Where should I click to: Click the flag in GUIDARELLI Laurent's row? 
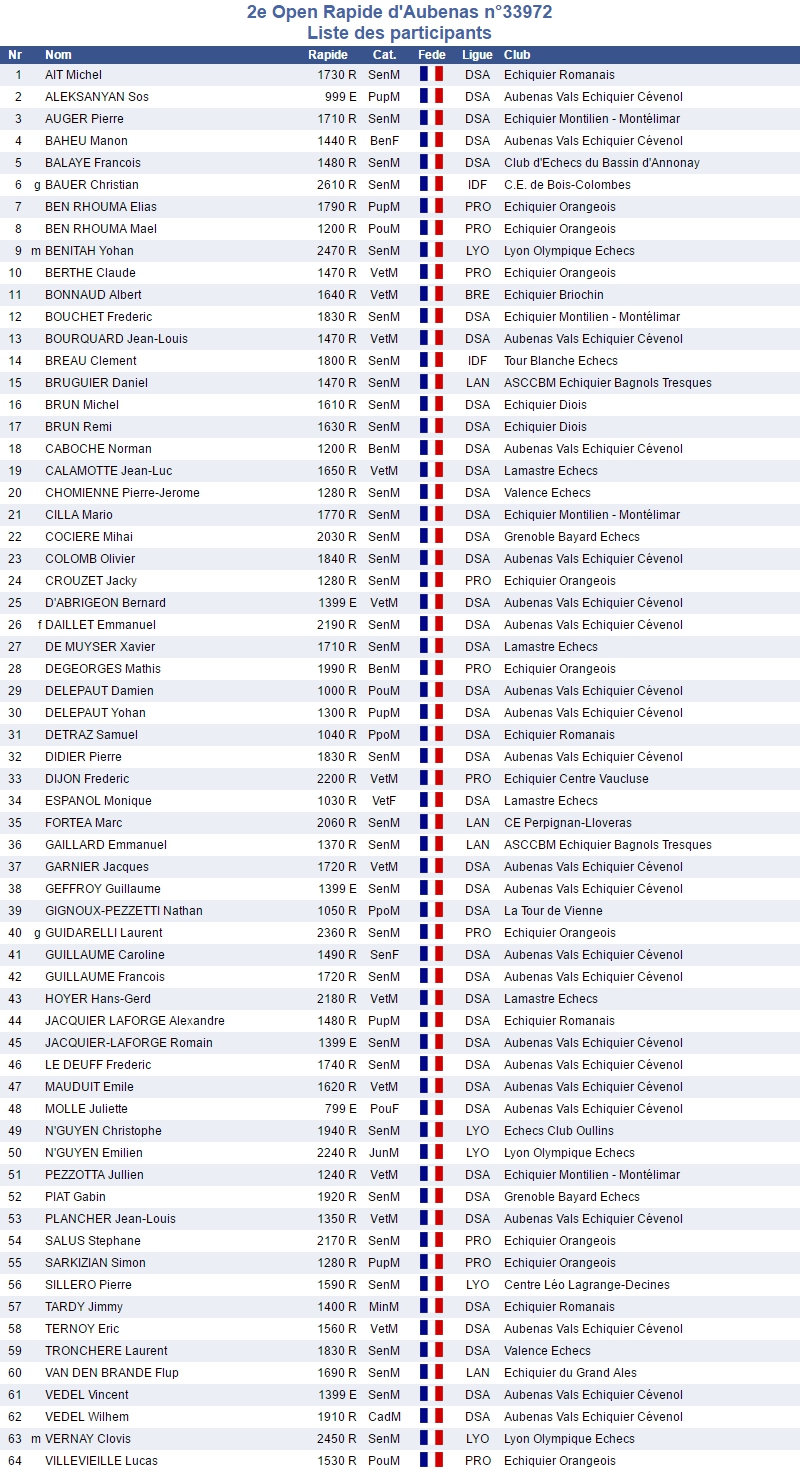coord(431,933)
